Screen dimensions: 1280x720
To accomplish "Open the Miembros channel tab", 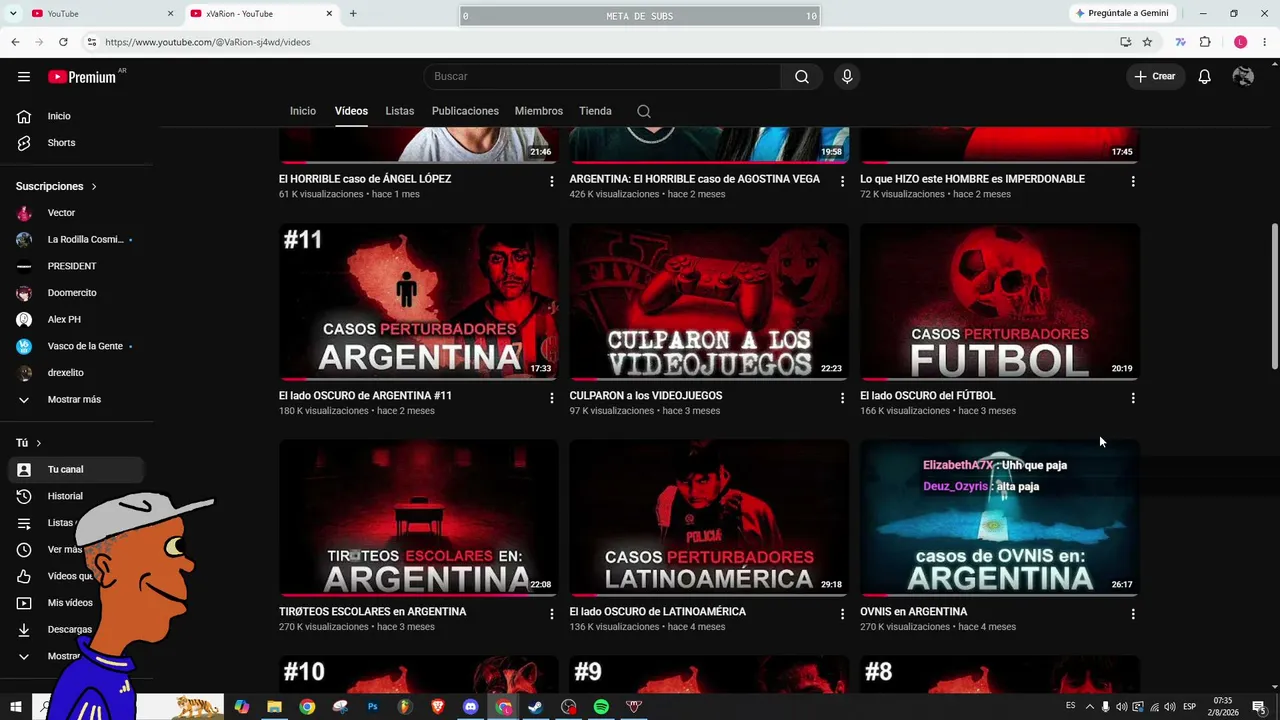I will coord(539,111).
